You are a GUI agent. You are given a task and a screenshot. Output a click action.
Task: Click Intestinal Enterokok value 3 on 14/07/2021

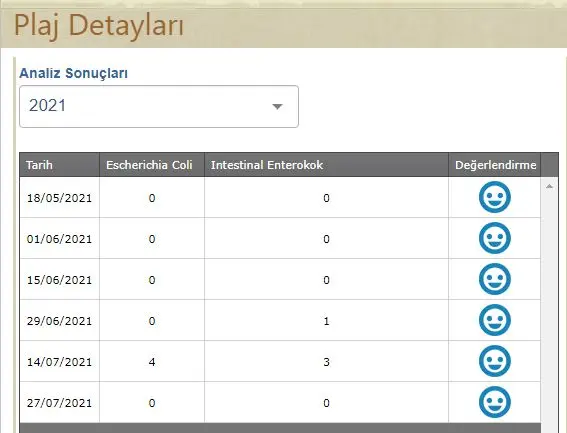pyautogui.click(x=326, y=362)
